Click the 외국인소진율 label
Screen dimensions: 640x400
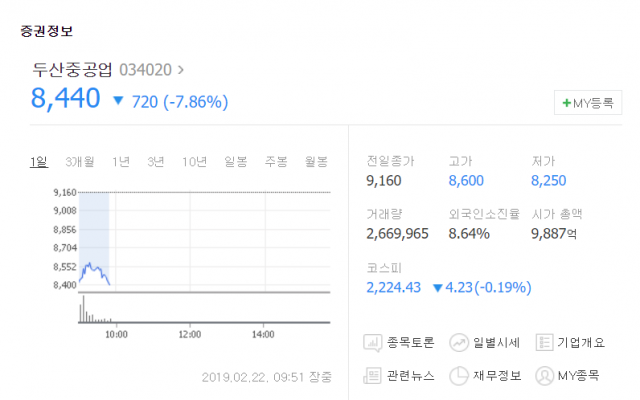tap(484, 214)
